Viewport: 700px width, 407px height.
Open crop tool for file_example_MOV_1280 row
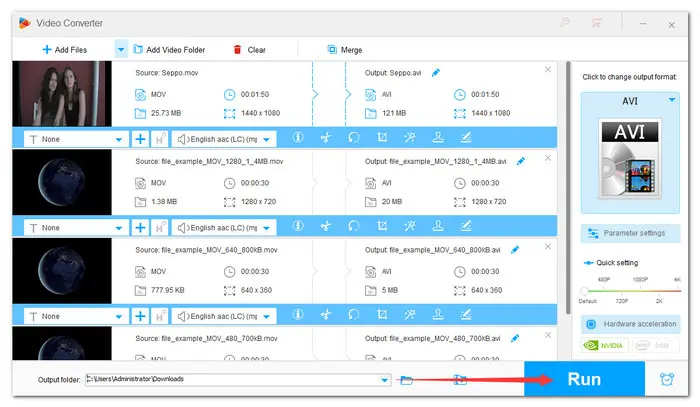point(382,226)
